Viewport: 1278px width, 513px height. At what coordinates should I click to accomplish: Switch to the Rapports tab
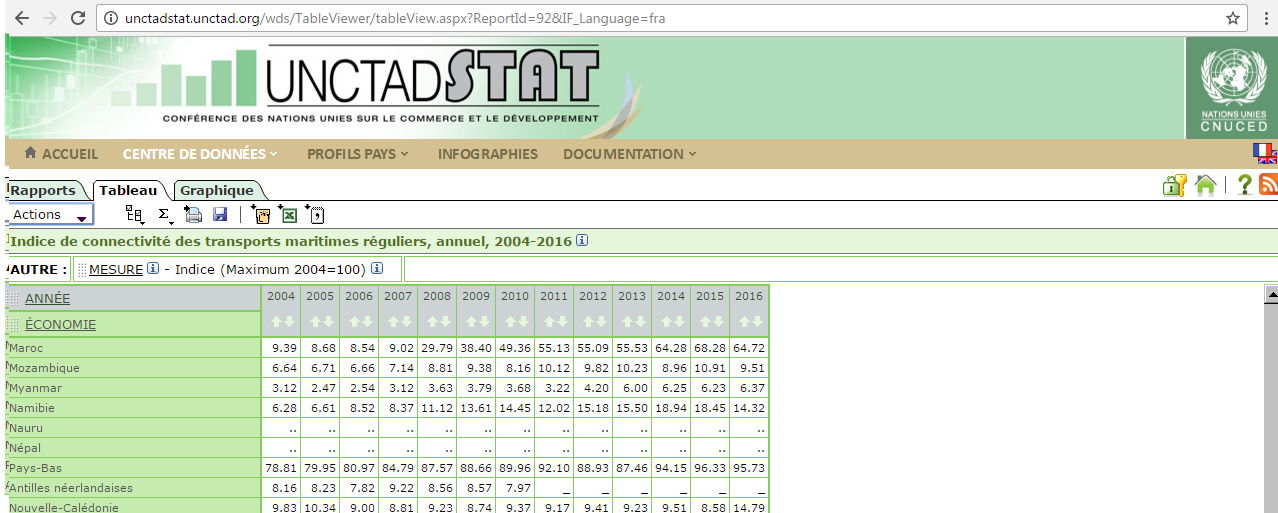click(43, 191)
